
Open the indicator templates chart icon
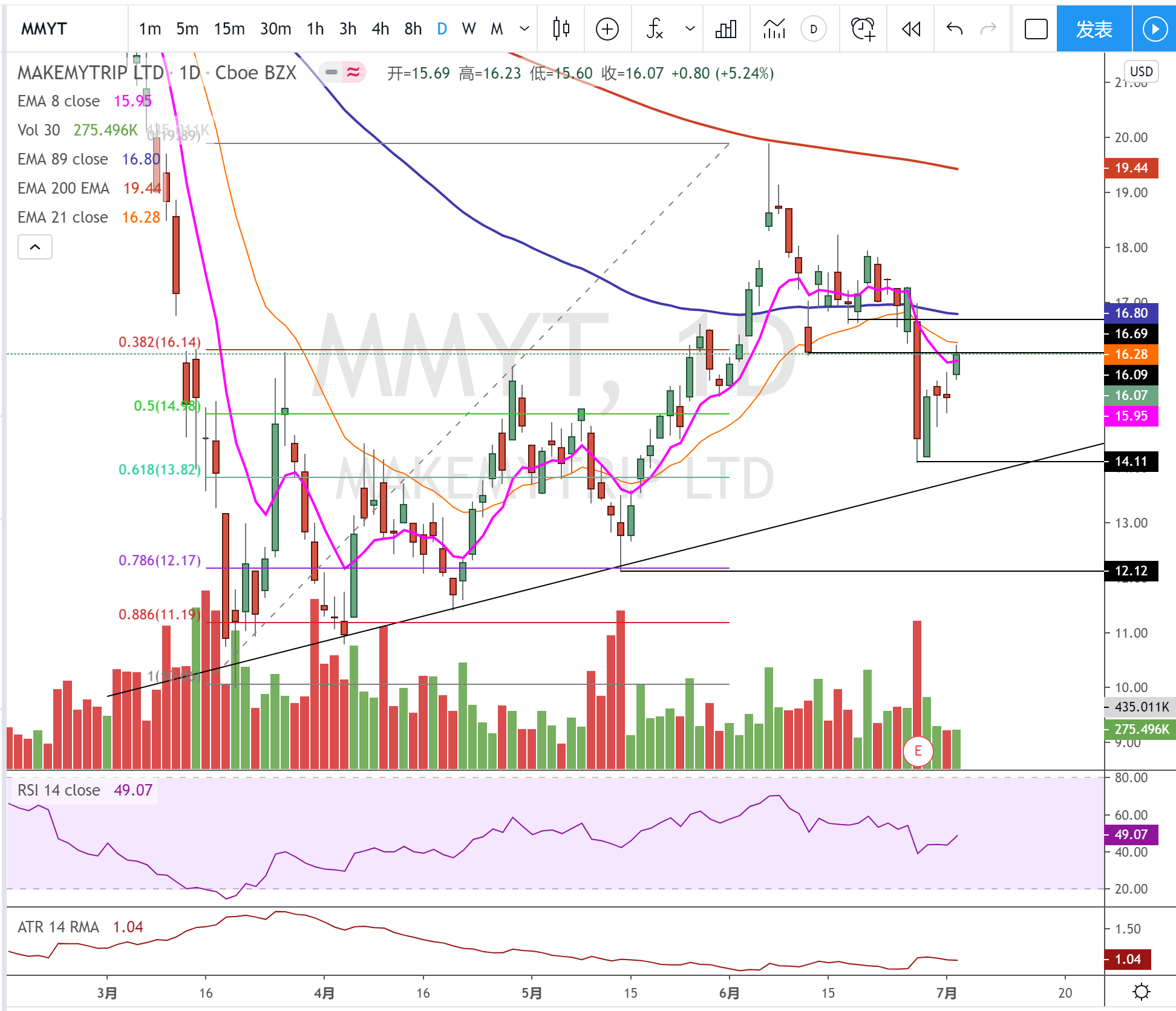(774, 28)
